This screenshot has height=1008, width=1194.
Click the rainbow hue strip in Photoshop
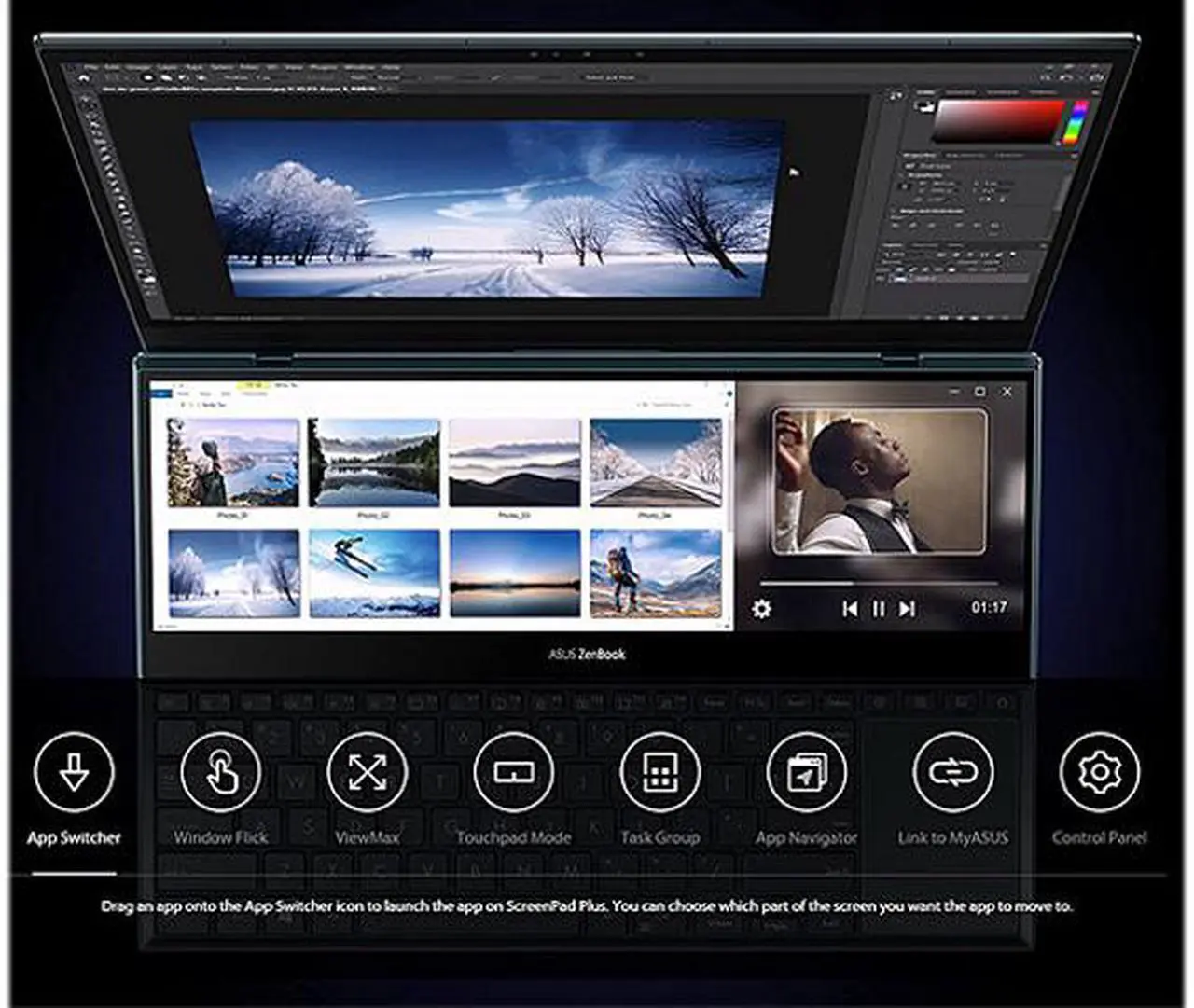[x=1077, y=123]
